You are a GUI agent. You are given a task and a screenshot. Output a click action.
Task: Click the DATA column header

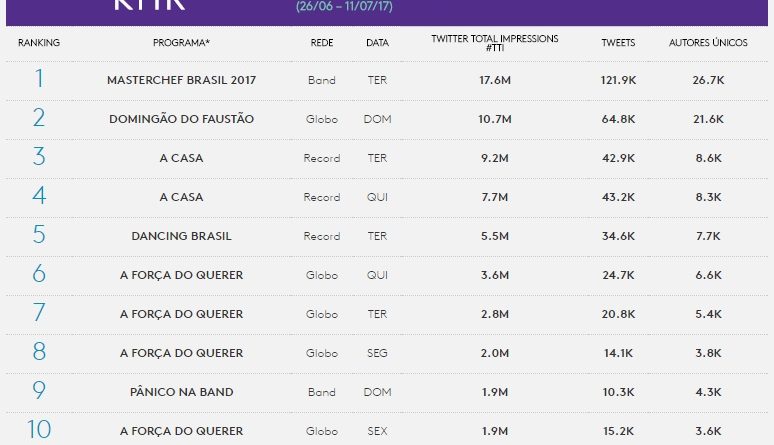coord(377,43)
